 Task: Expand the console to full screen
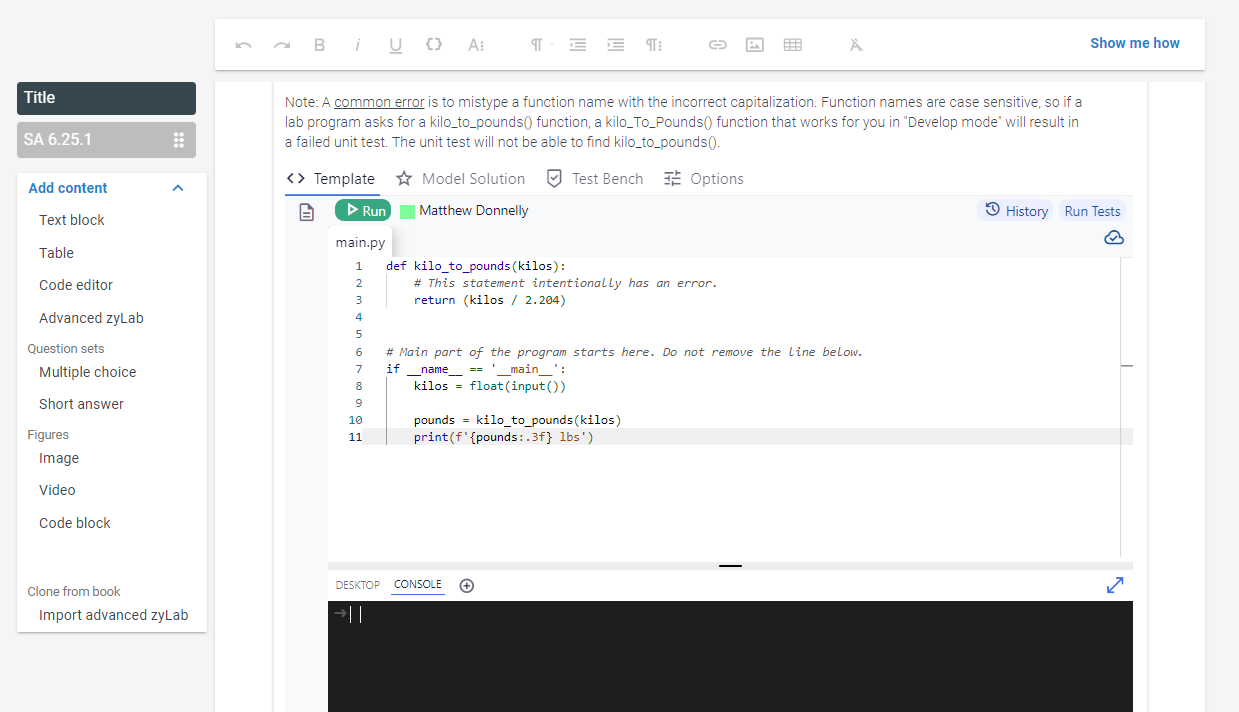pos(1115,585)
